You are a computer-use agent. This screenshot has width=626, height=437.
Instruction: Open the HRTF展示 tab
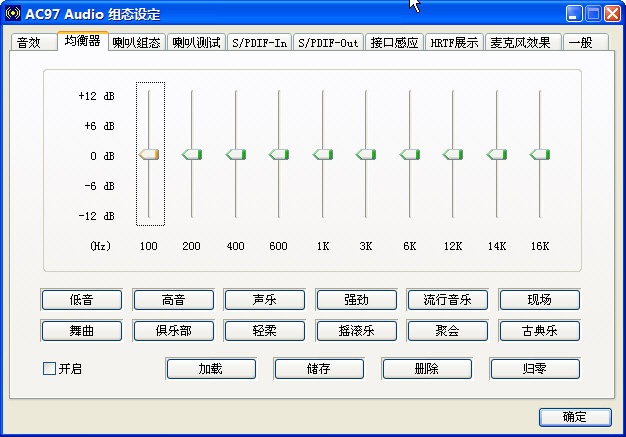455,43
